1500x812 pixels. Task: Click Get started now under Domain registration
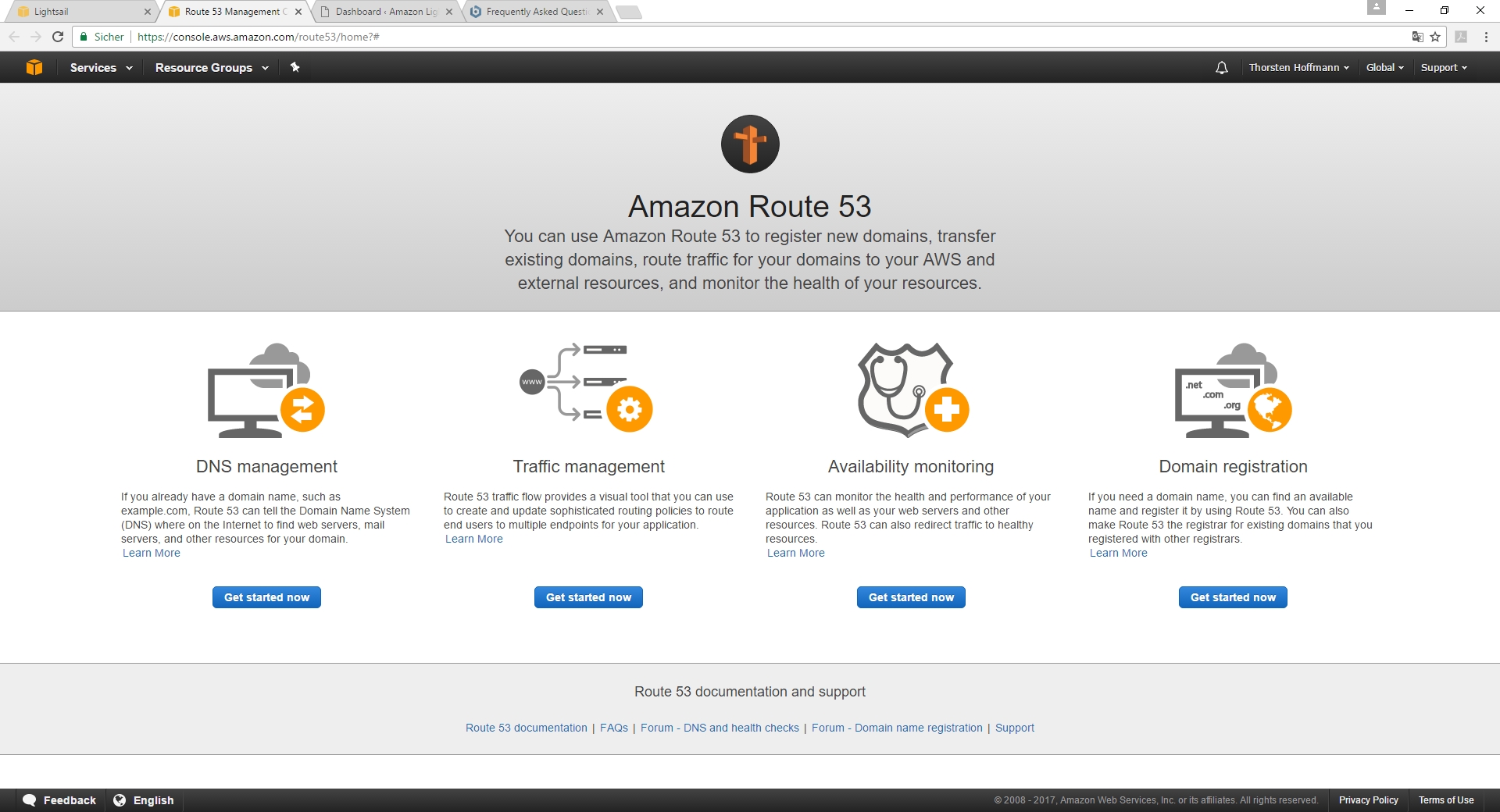1233,597
